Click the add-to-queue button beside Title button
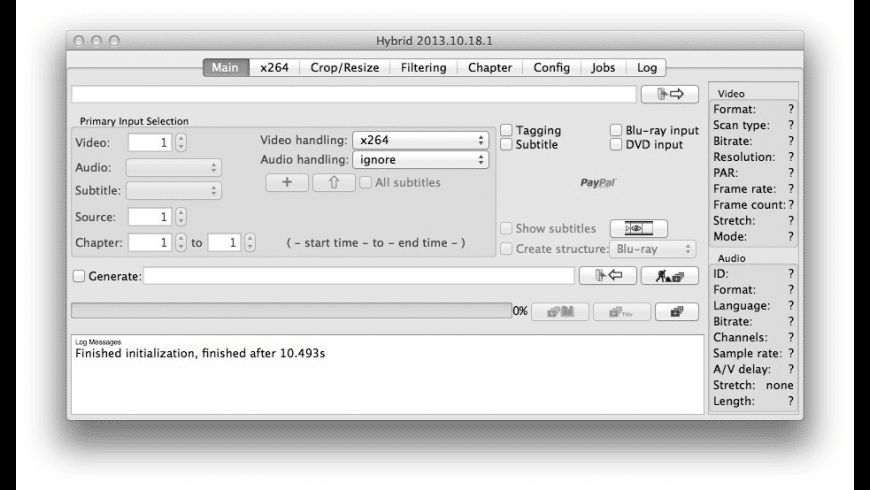Viewport: 870px width, 490px height. coord(676,312)
